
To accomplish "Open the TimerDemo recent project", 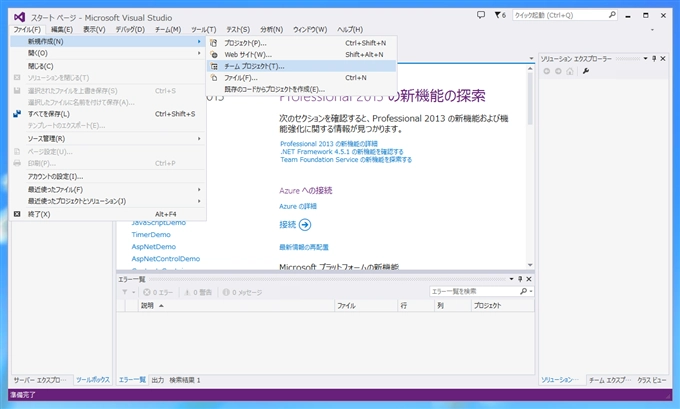I will point(151,235).
